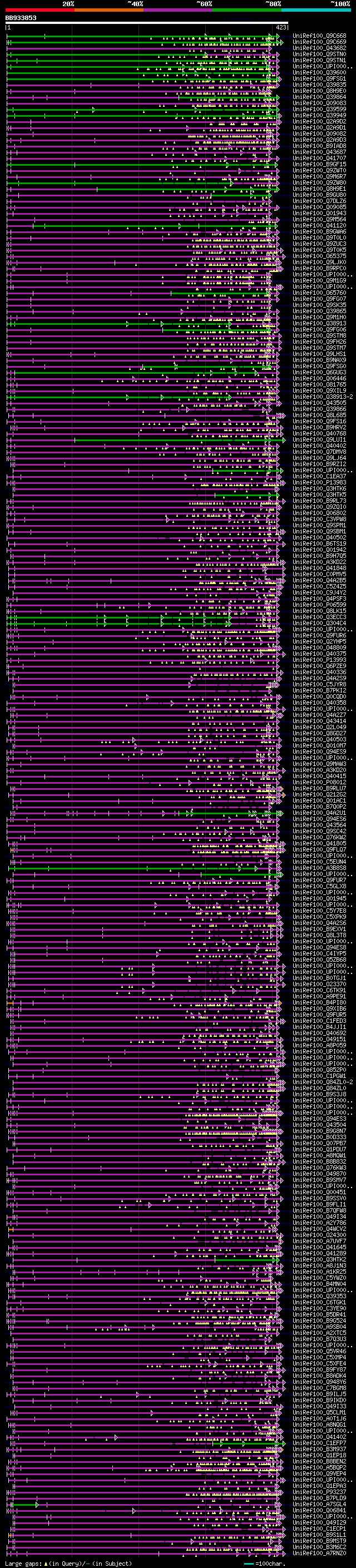Select the UniRef100_Q9SK35 row label
The image size is (356, 1568).
click(x=319, y=305)
